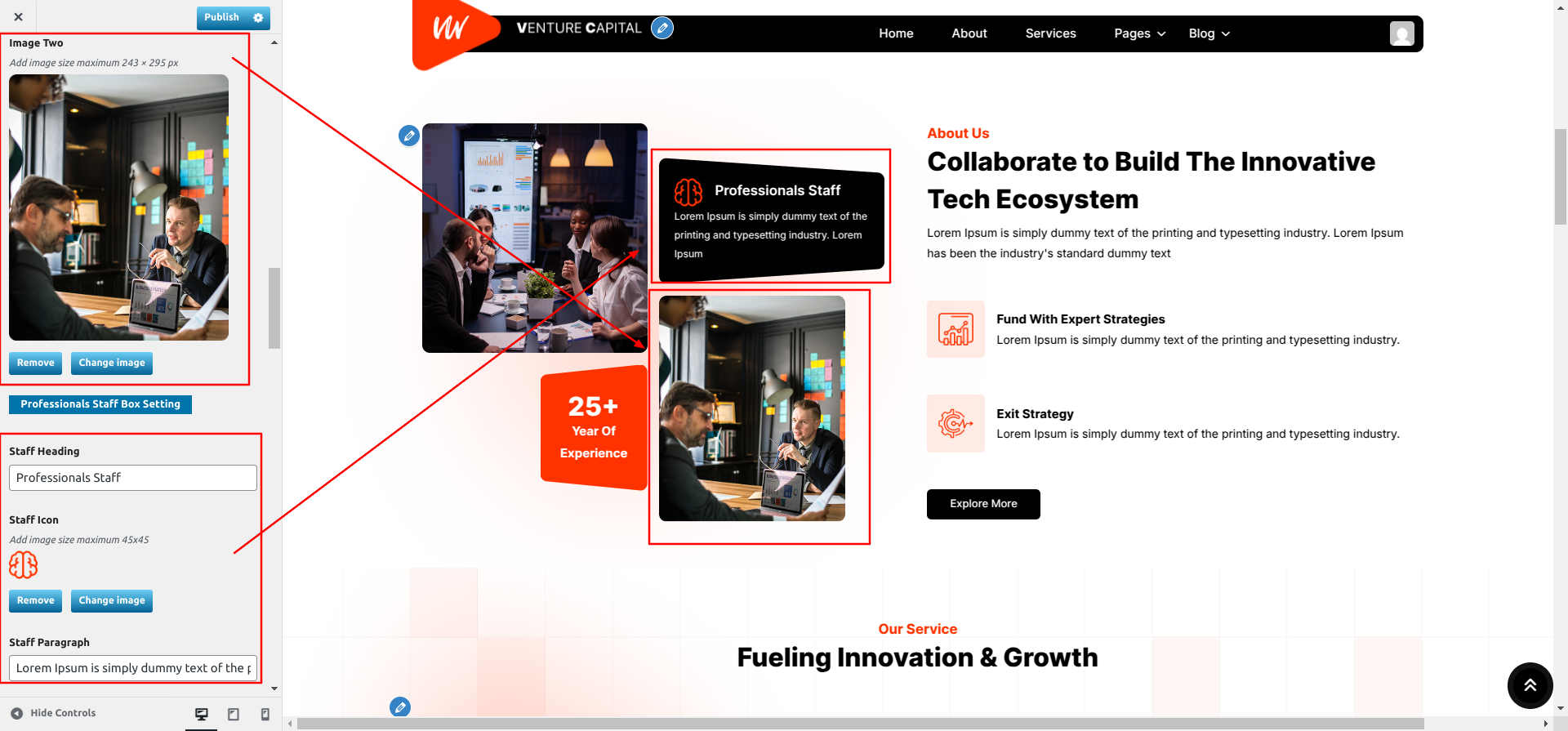
Task: Click the scroll-to-top double chevron button
Action: click(1530, 685)
